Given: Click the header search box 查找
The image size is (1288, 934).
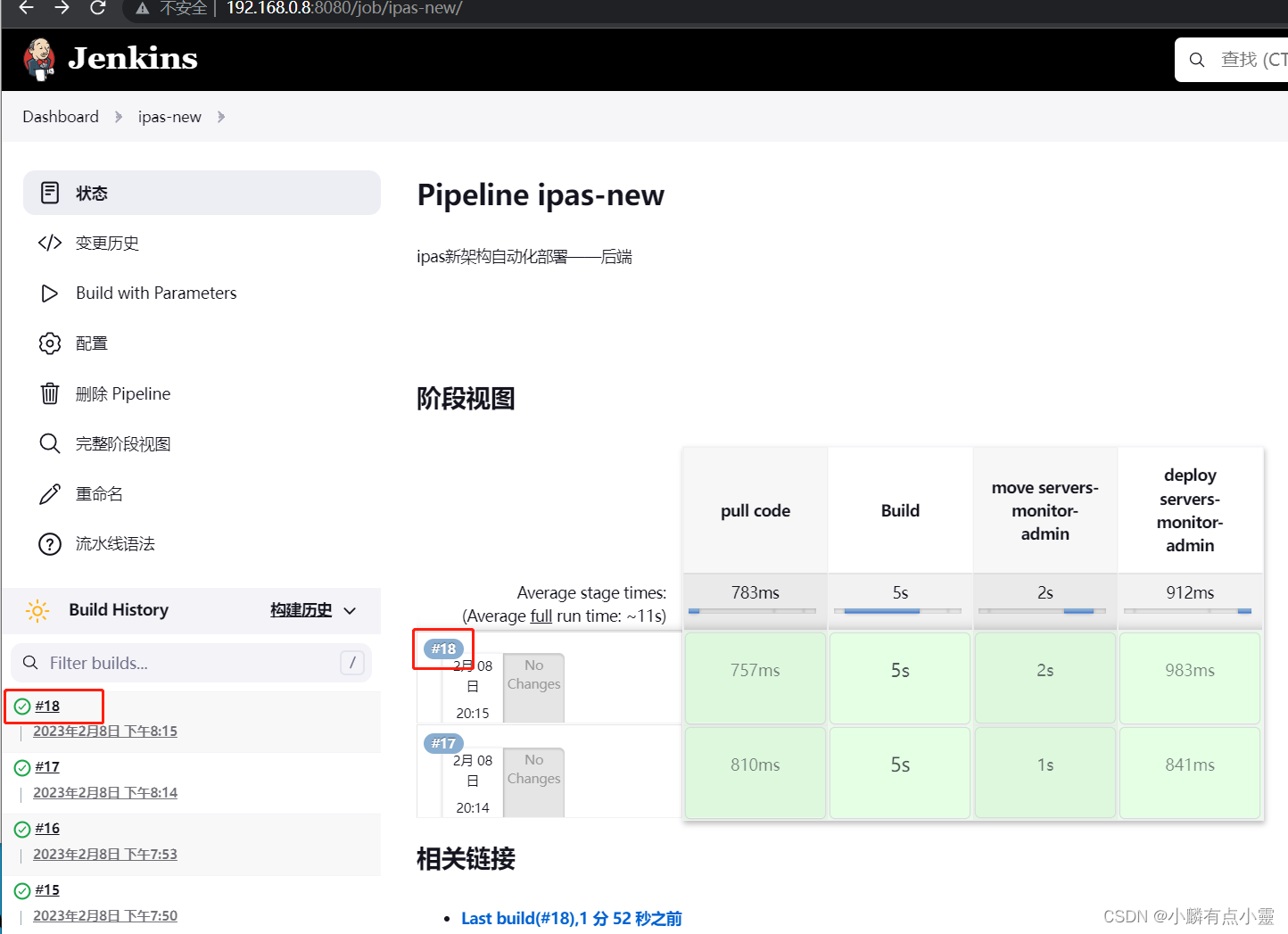Looking at the screenshot, I should click(1232, 60).
